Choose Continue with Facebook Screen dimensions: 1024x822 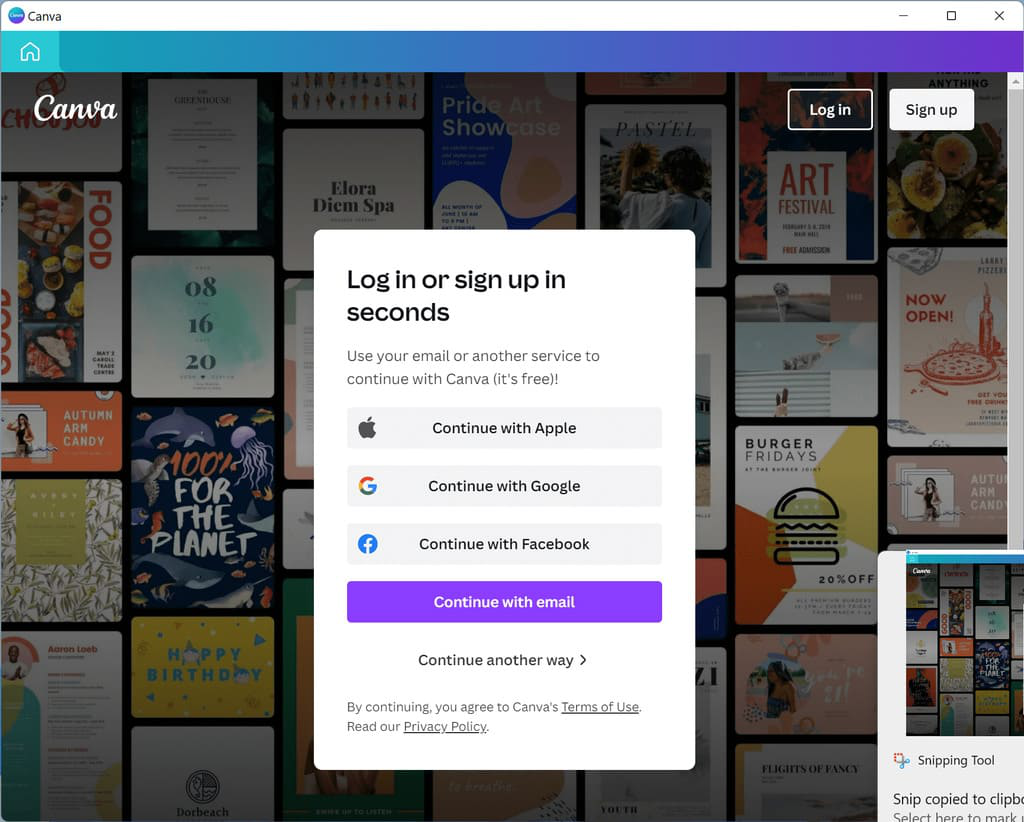pos(504,544)
